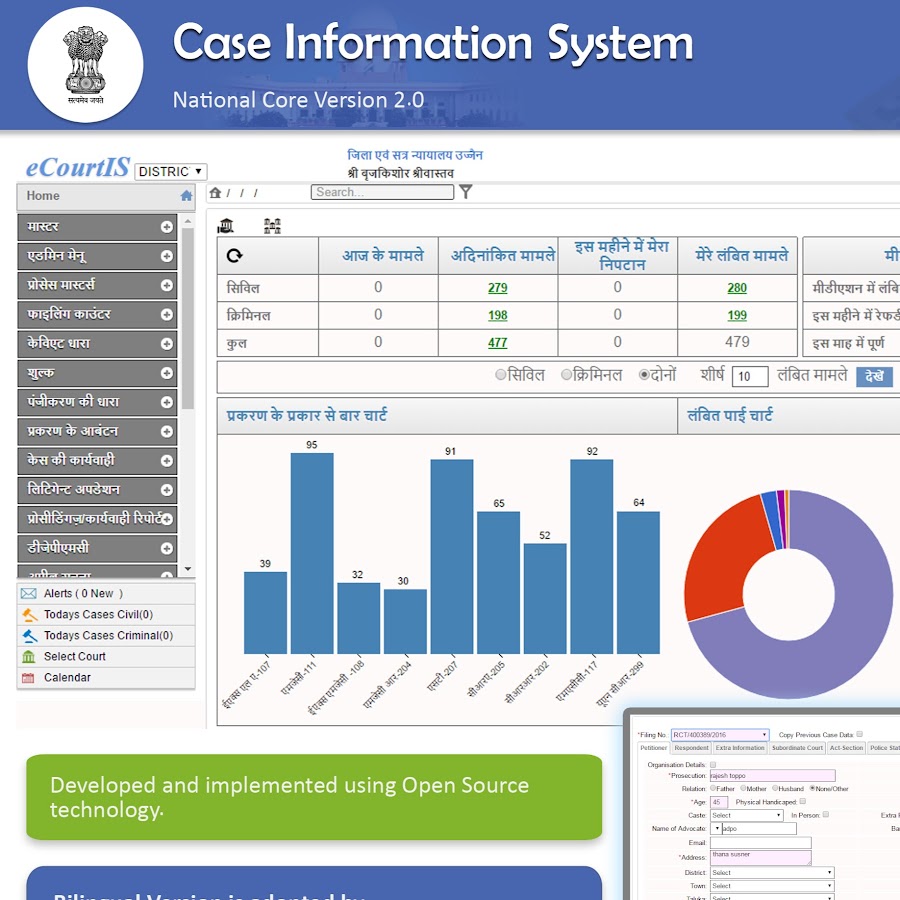Click the Todays Cases Civil gavel icon
This screenshot has height=900, width=900.
click(x=29, y=615)
